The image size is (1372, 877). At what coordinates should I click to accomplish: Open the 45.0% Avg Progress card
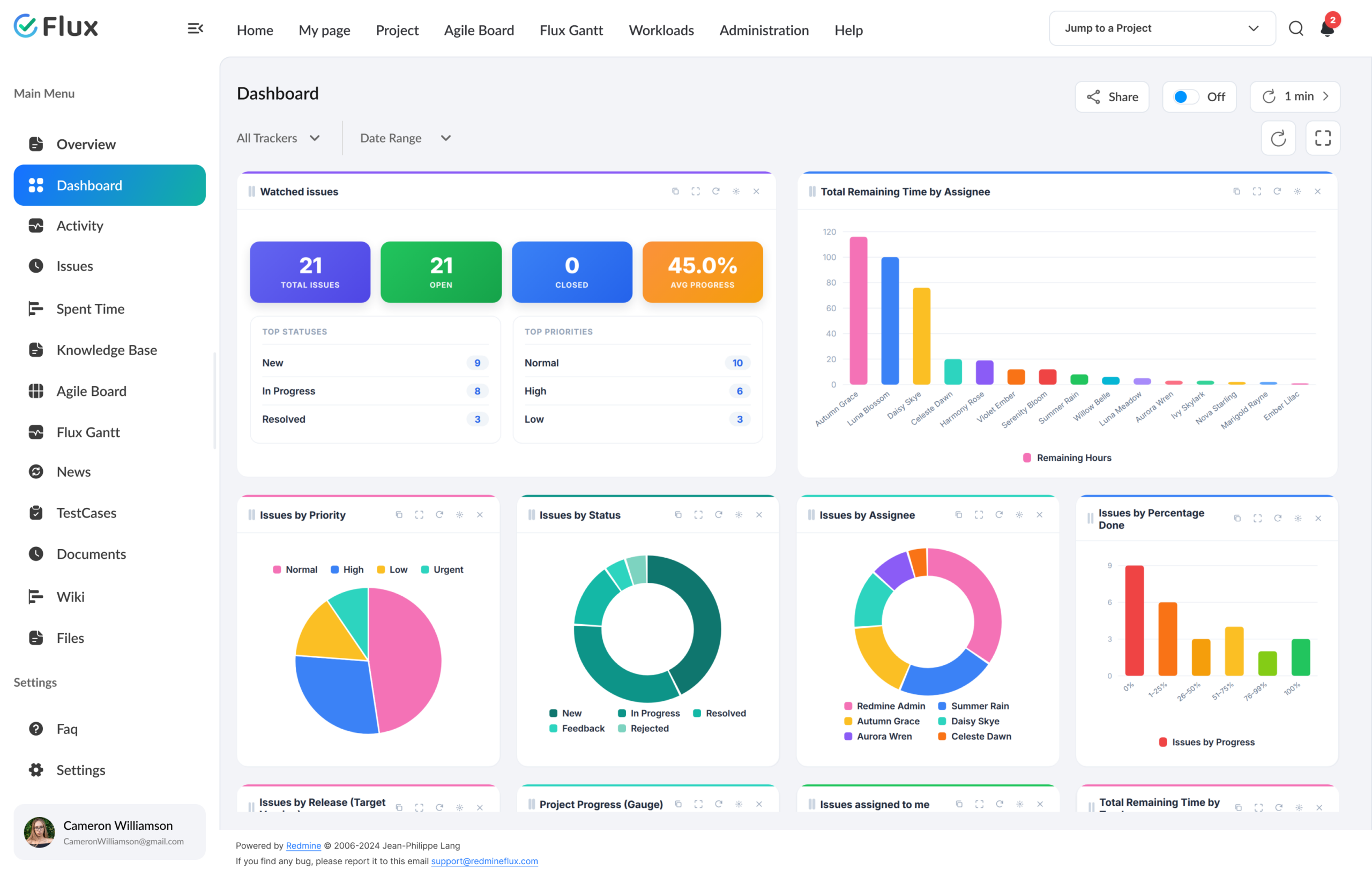tap(703, 272)
